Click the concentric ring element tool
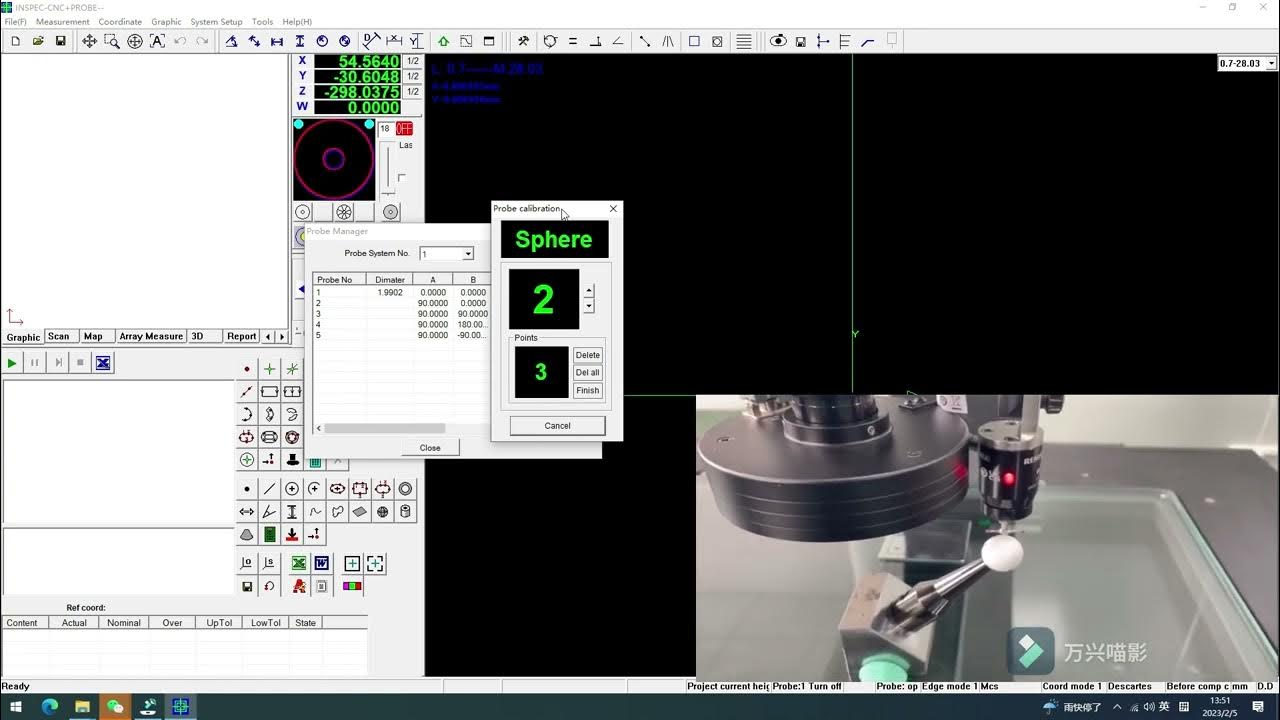1280x720 pixels. [405, 489]
